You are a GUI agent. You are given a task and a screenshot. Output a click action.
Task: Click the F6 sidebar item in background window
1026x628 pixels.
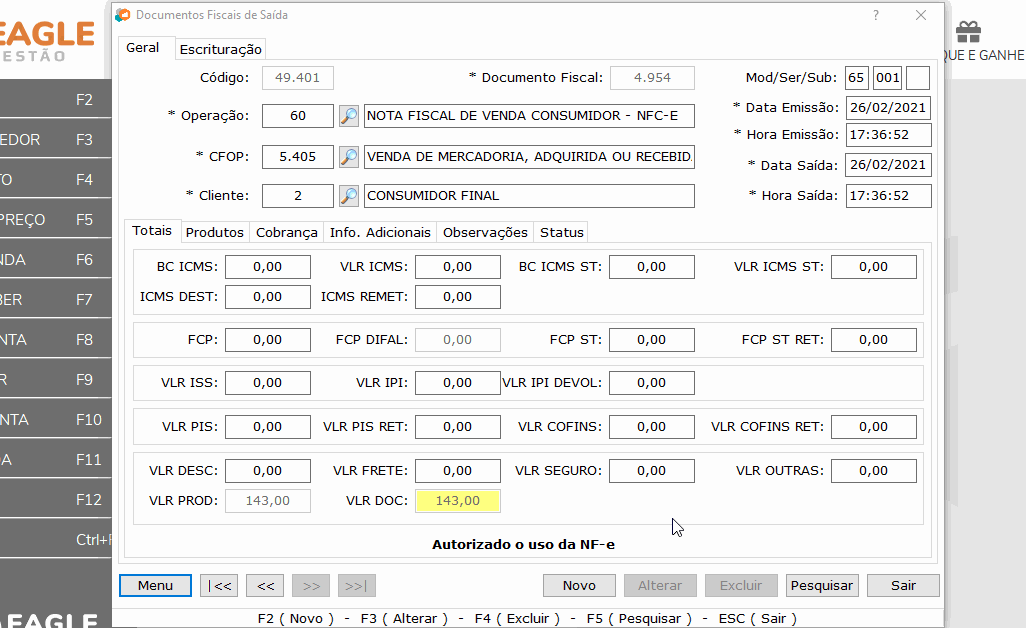[x=56, y=260]
